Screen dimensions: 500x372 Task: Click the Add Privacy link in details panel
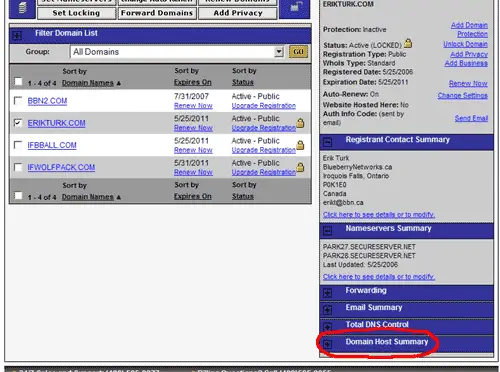(x=469, y=54)
